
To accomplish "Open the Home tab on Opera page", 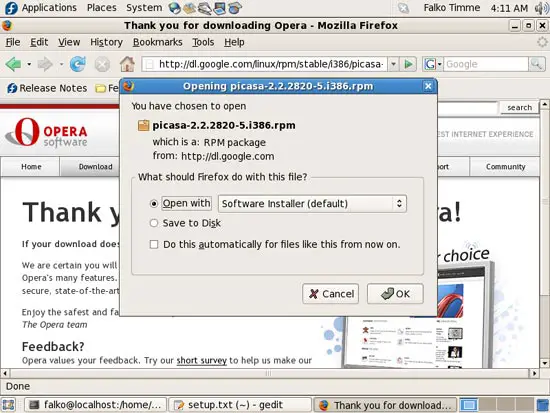I will (31, 167).
